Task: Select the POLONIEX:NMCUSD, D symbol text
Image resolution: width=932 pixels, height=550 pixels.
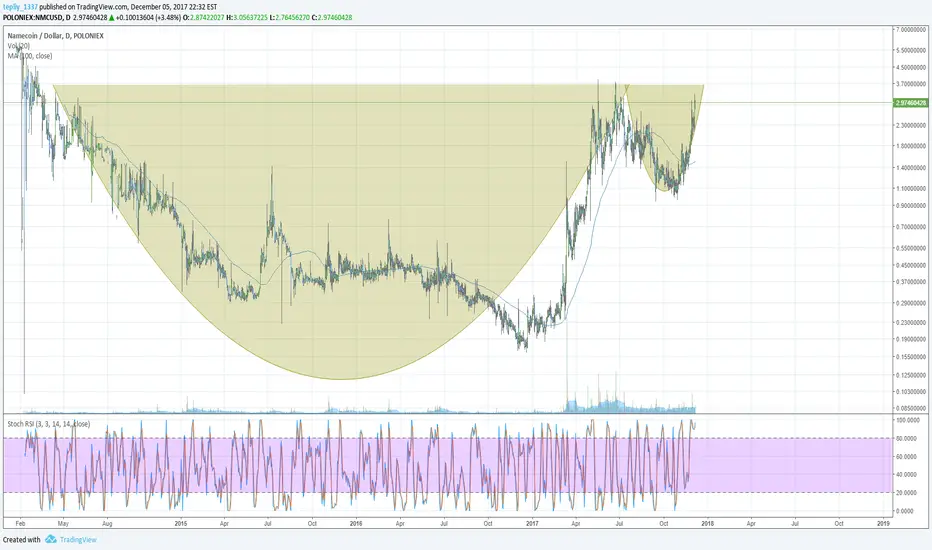Action: click(37, 18)
